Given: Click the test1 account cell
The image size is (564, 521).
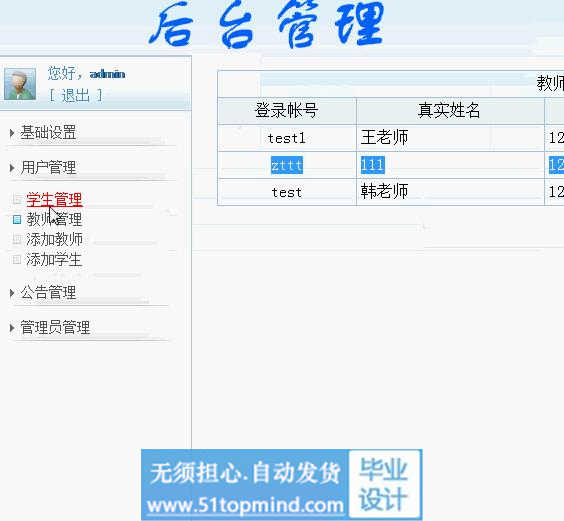Looking at the screenshot, I should pos(287,138).
